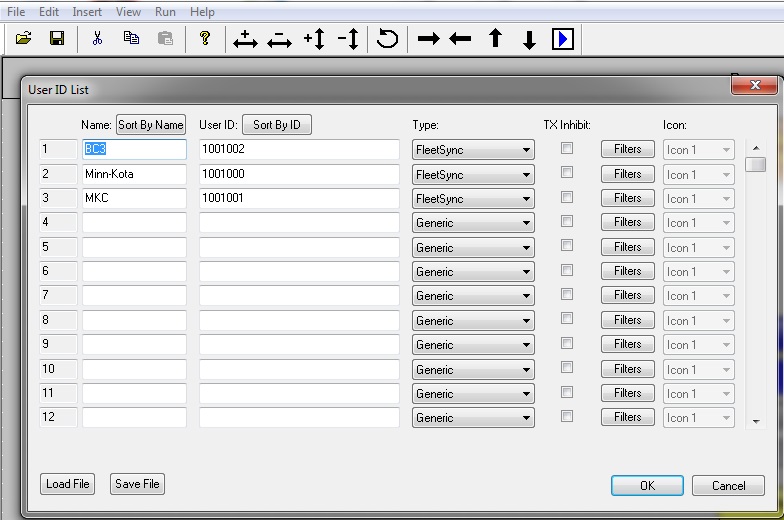Viewport: 784px width, 520px height.
Task: Open the Edit menu
Action: tap(48, 12)
